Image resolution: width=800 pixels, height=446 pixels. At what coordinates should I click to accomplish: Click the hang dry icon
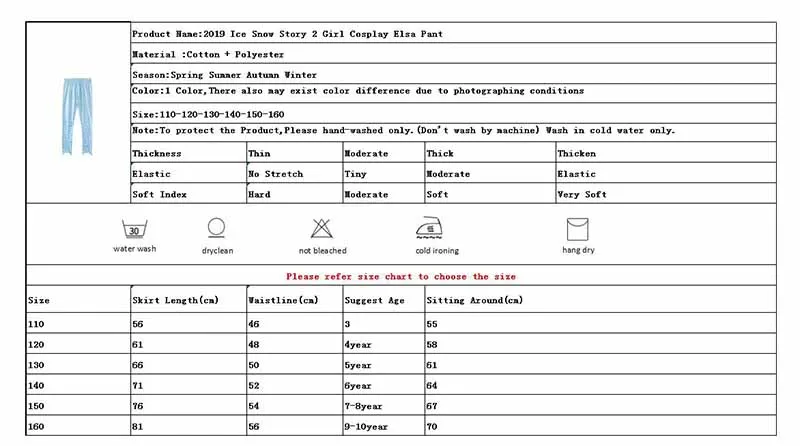(578, 229)
